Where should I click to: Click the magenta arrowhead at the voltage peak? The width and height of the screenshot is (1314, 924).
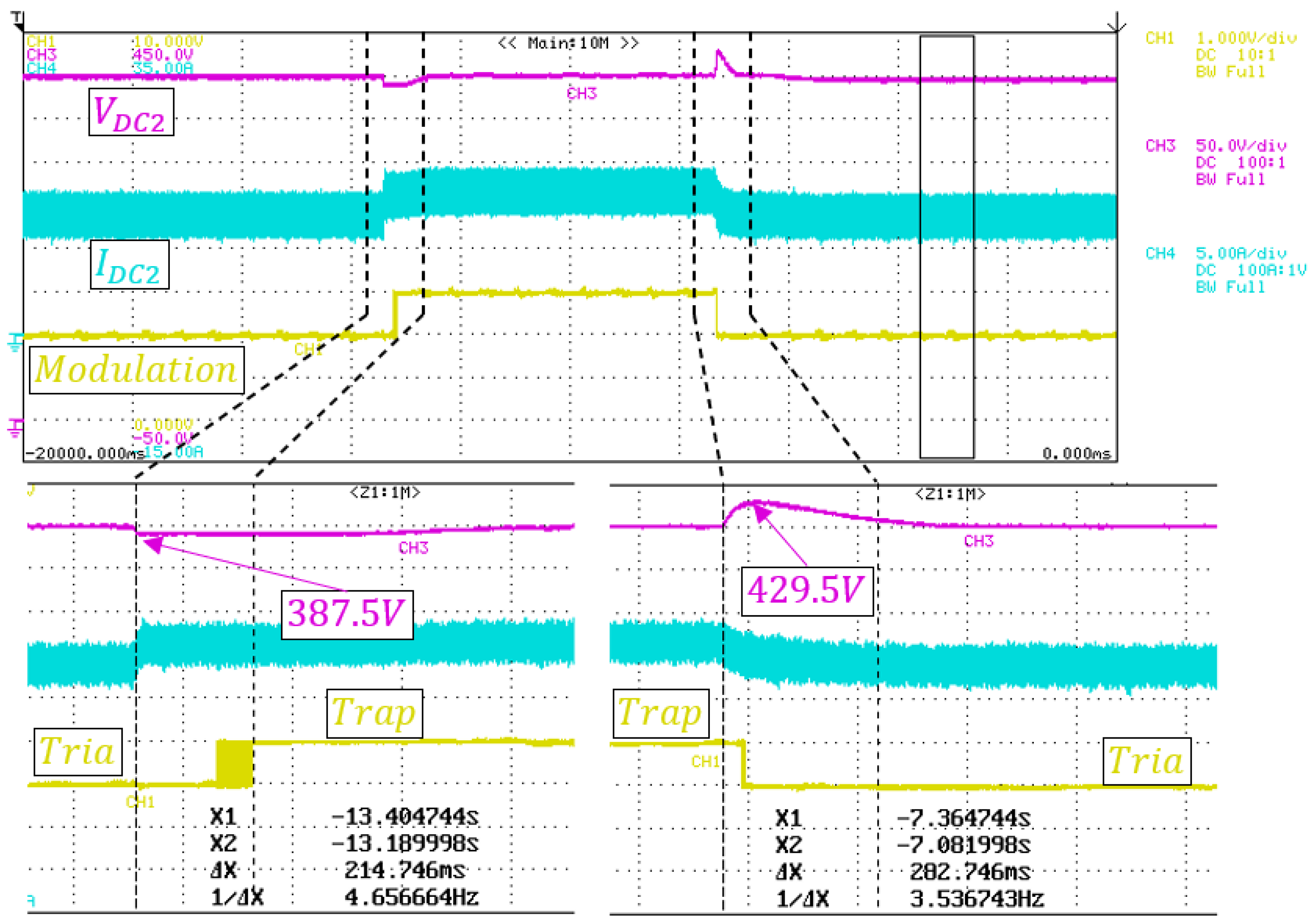(761, 512)
